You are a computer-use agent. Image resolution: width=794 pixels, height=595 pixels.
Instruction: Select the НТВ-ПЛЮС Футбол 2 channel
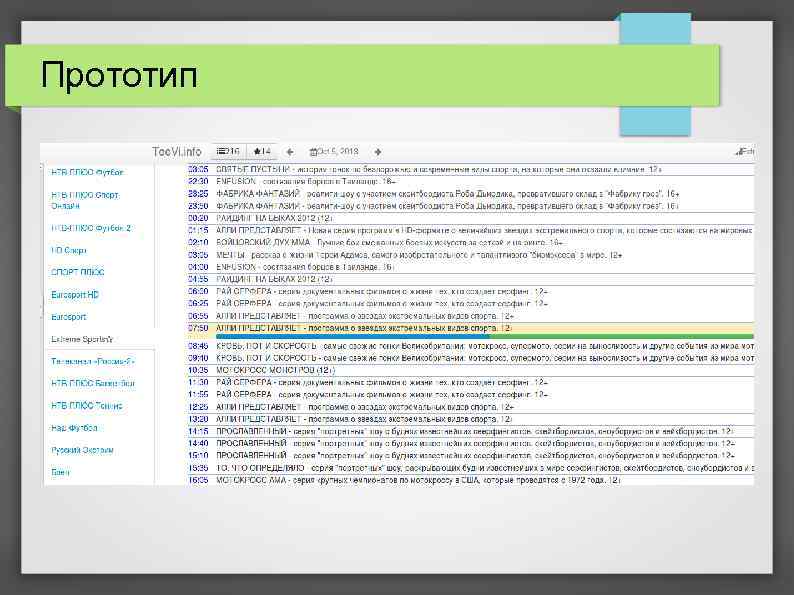[91, 228]
